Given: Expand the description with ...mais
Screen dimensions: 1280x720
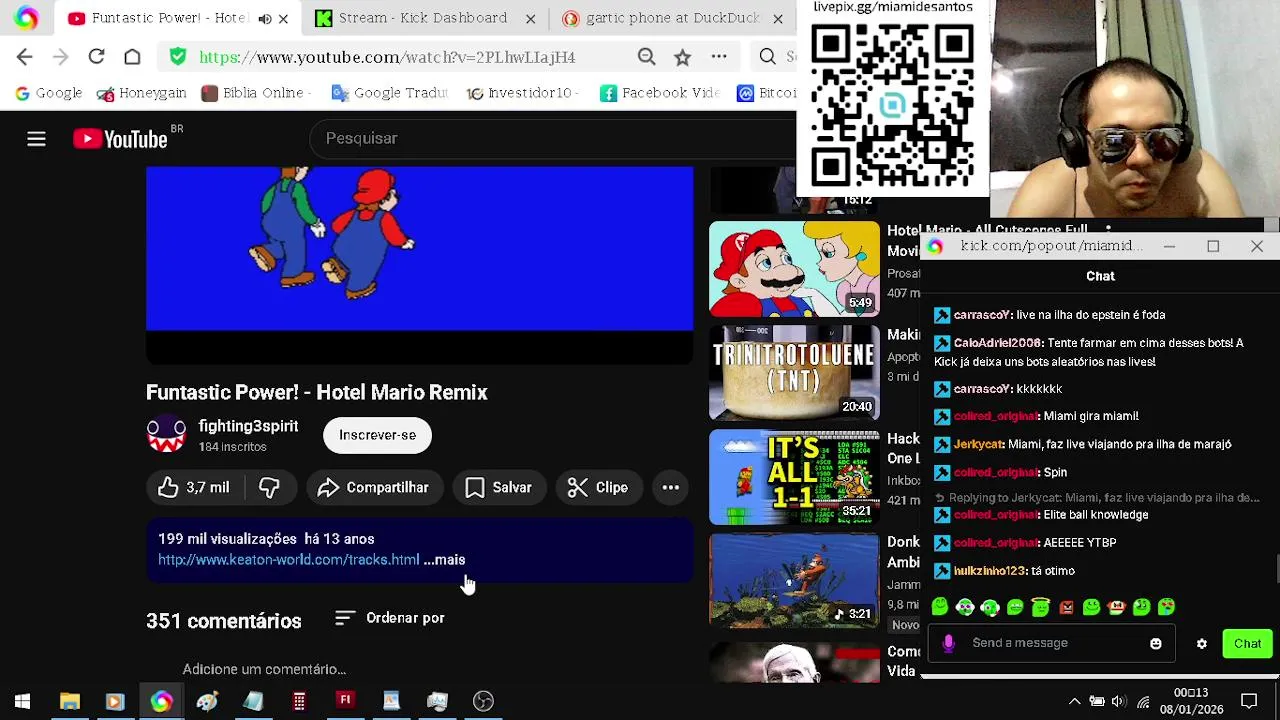Looking at the screenshot, I should pyautogui.click(x=444, y=560).
